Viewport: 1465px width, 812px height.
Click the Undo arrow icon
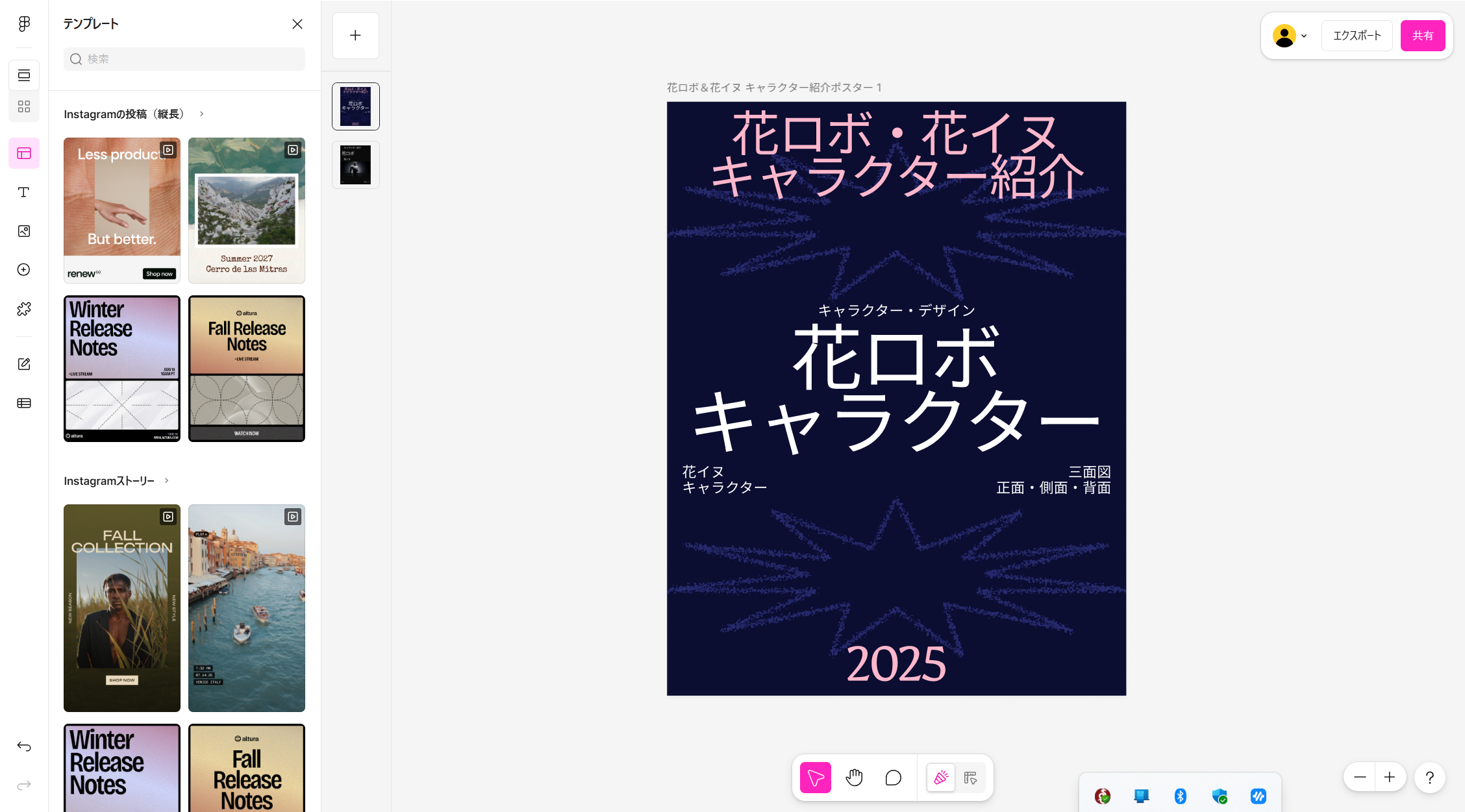click(24, 746)
